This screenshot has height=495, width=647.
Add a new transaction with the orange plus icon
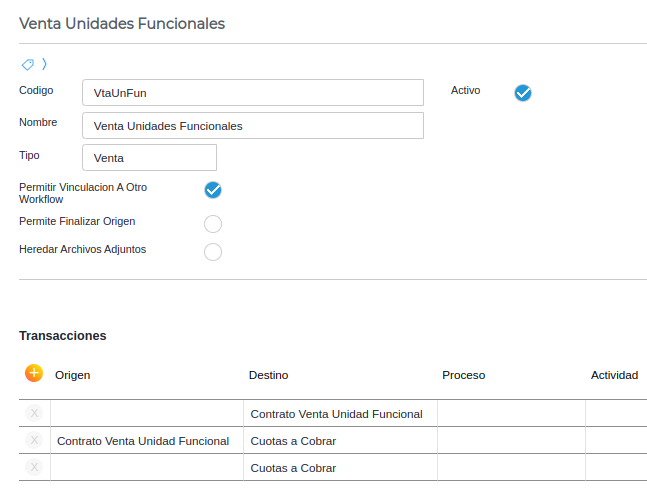coord(34,373)
